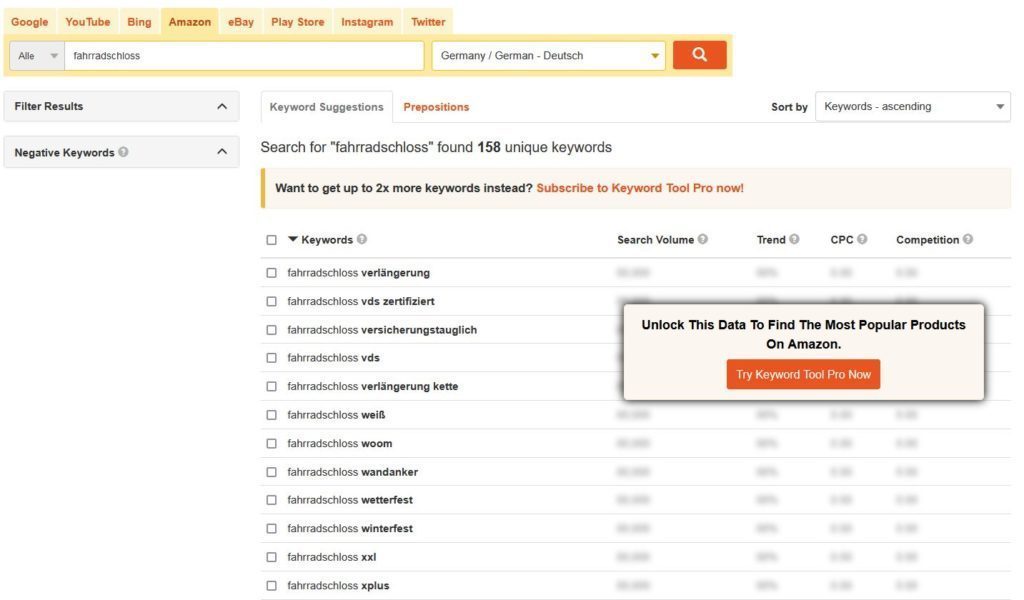Click keyword text fahrradschloss wetterfest
The width and height of the screenshot is (1024, 600).
[350, 499]
